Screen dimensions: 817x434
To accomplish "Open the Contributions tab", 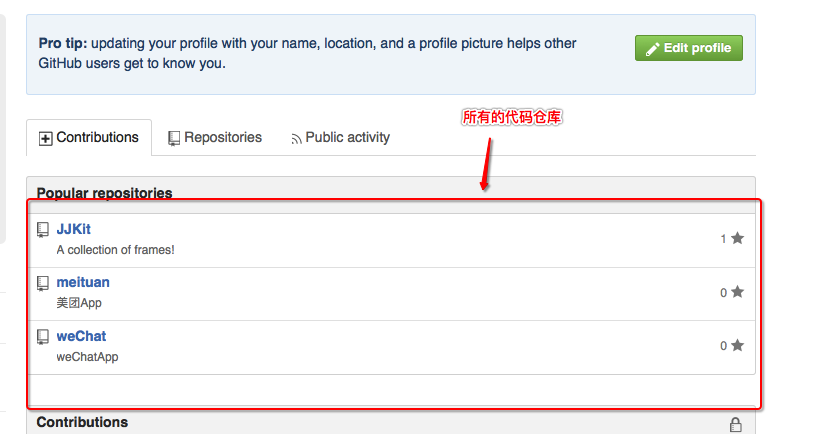I will point(89,138).
